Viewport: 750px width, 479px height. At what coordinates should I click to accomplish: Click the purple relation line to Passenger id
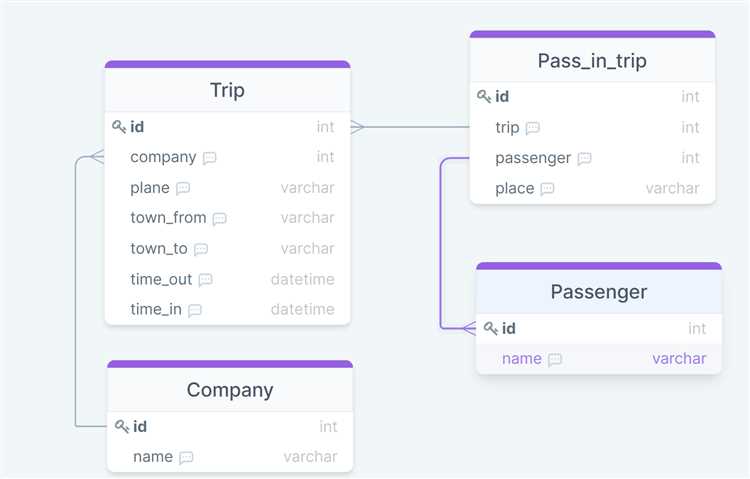(441, 244)
